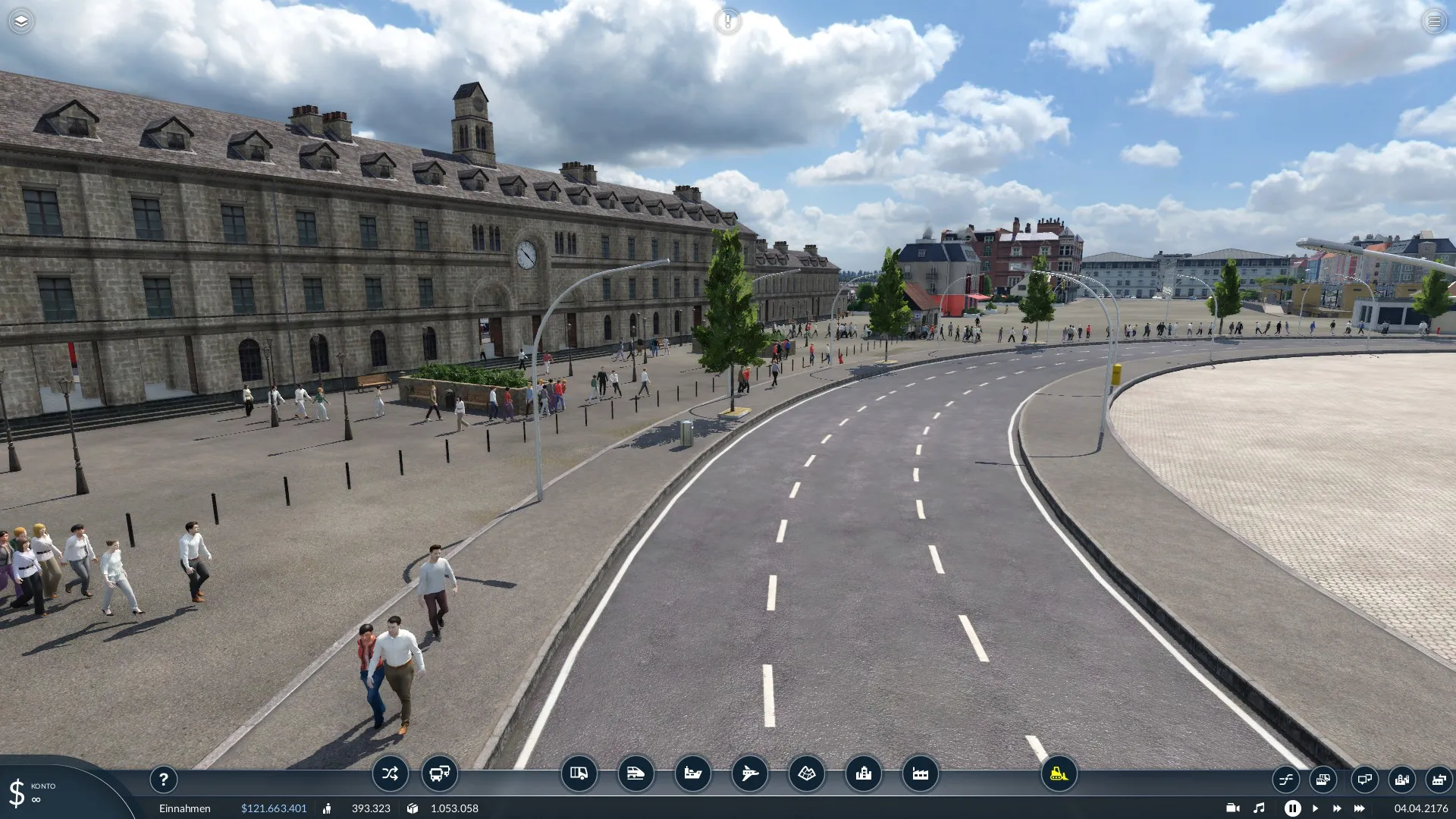Toggle the game pause button
This screenshot has width=1456, height=819.
1292,808
